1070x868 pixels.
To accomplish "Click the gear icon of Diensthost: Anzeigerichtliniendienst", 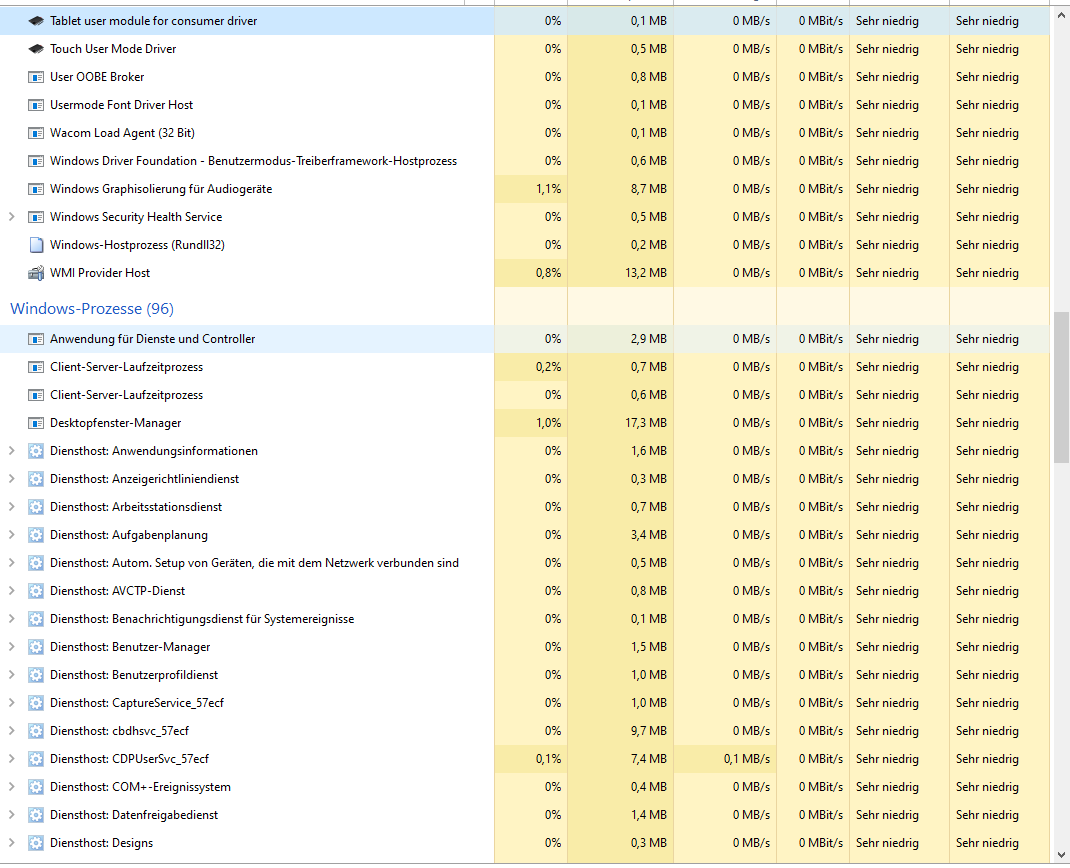I will [x=35, y=479].
